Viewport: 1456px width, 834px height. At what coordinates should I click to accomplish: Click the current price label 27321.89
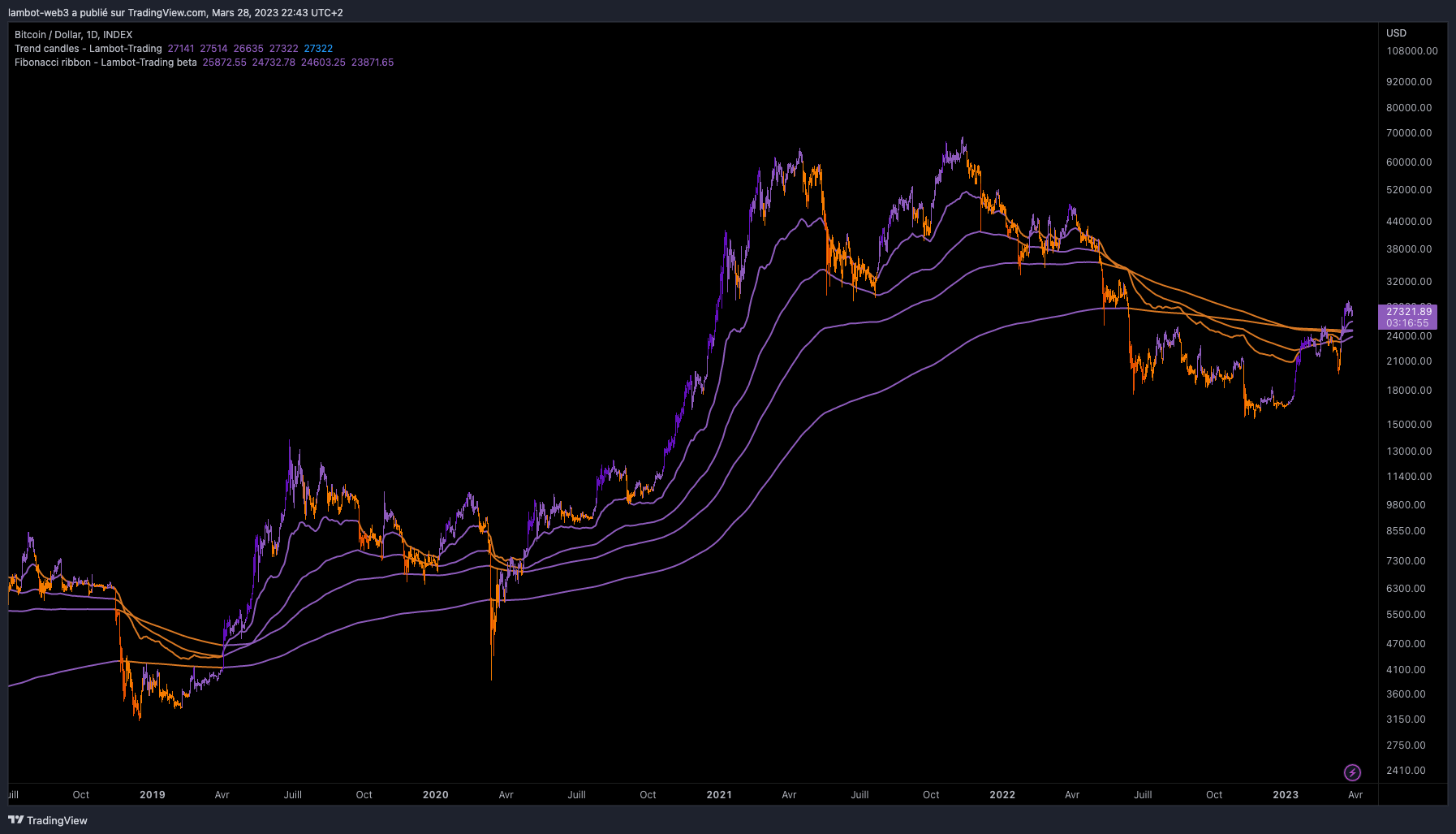pos(1408,312)
